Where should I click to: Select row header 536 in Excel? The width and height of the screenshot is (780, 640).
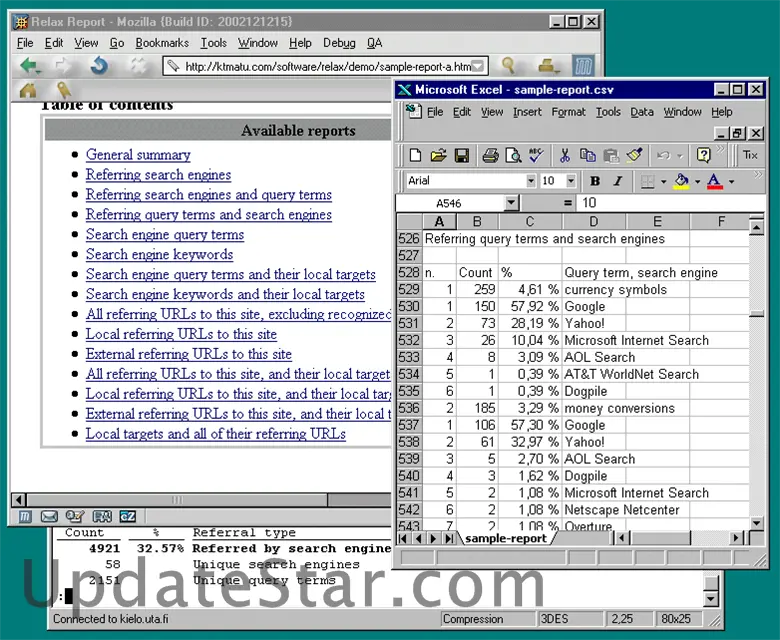pyautogui.click(x=409, y=408)
